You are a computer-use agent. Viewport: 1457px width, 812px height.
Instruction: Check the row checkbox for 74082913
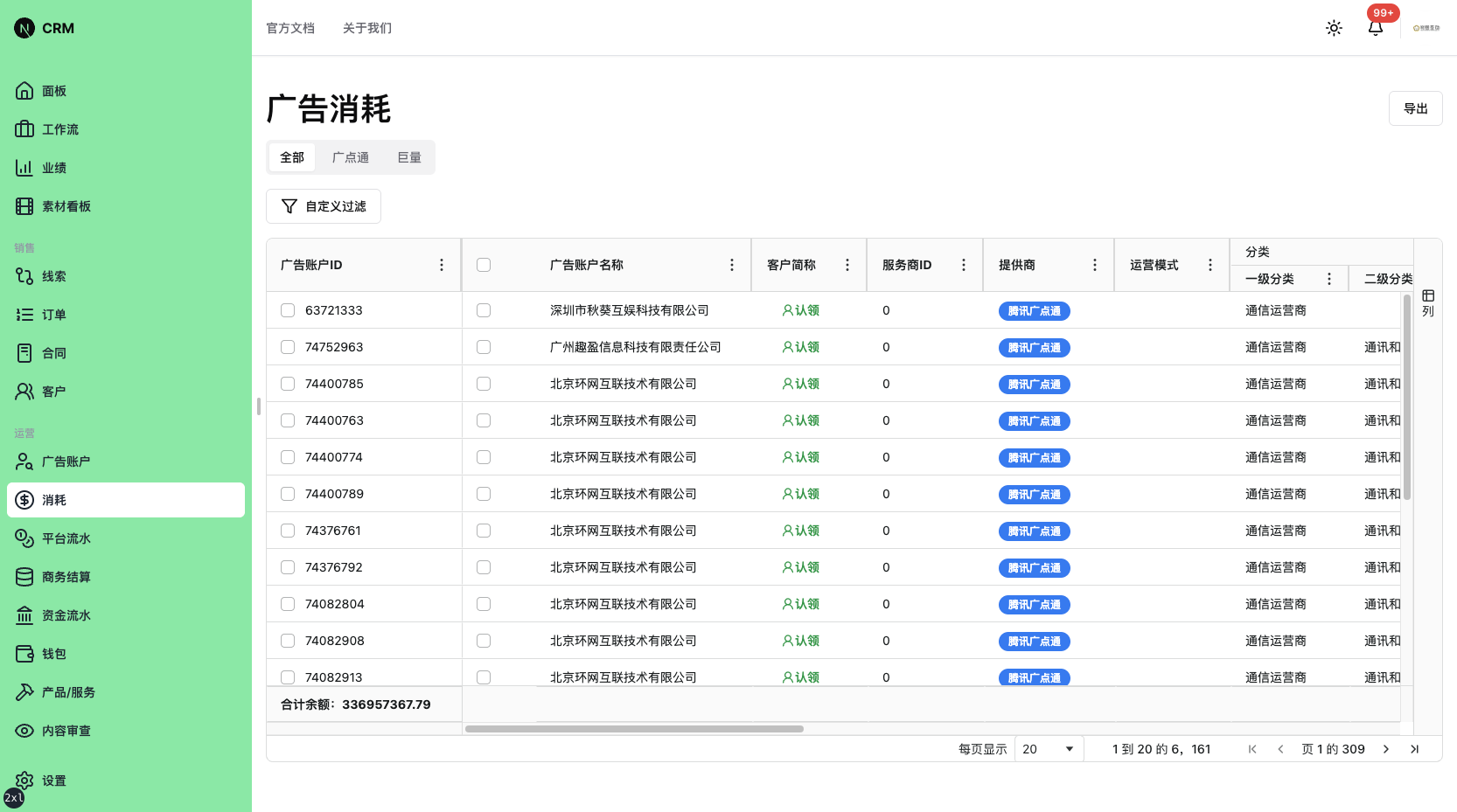pyautogui.click(x=287, y=677)
